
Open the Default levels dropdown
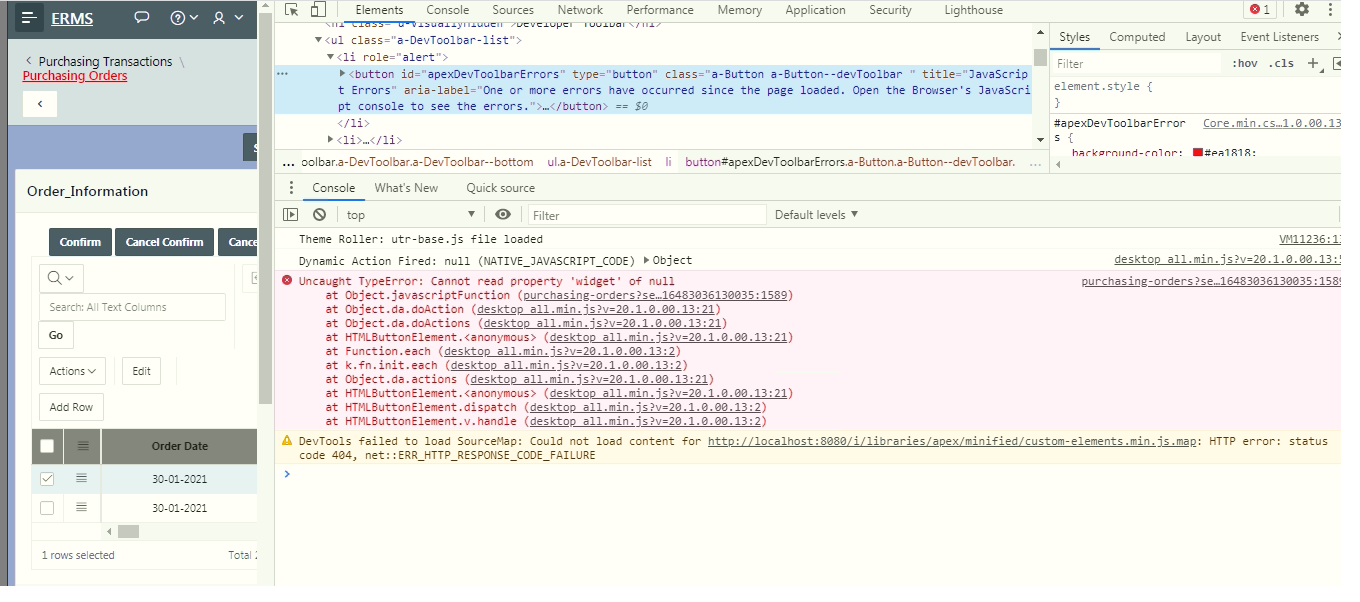(x=816, y=215)
